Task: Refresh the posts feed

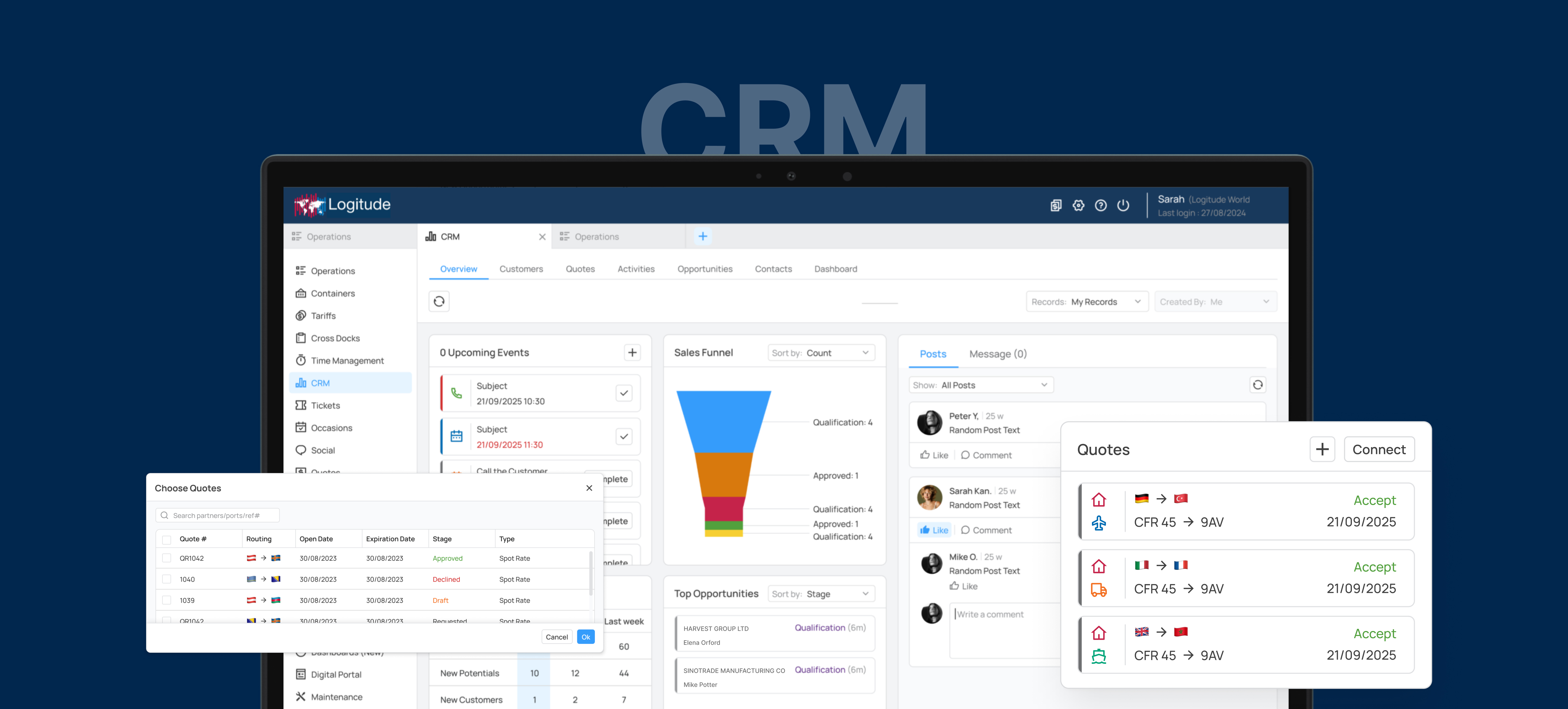Action: click(1258, 385)
